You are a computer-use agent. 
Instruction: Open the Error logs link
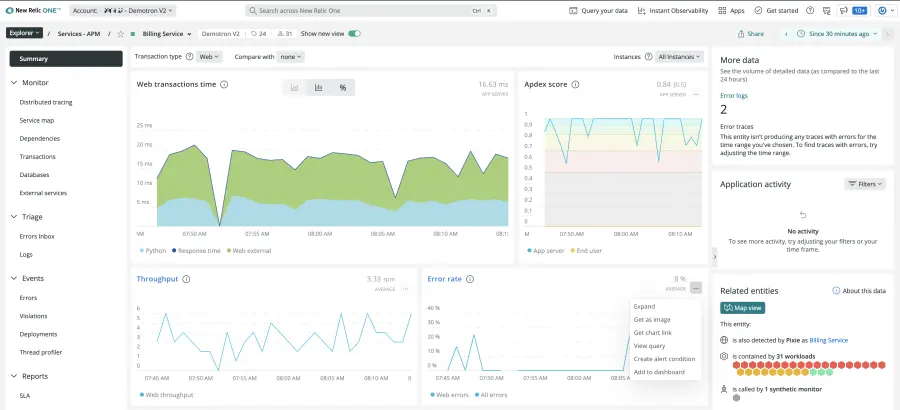tap(734, 96)
